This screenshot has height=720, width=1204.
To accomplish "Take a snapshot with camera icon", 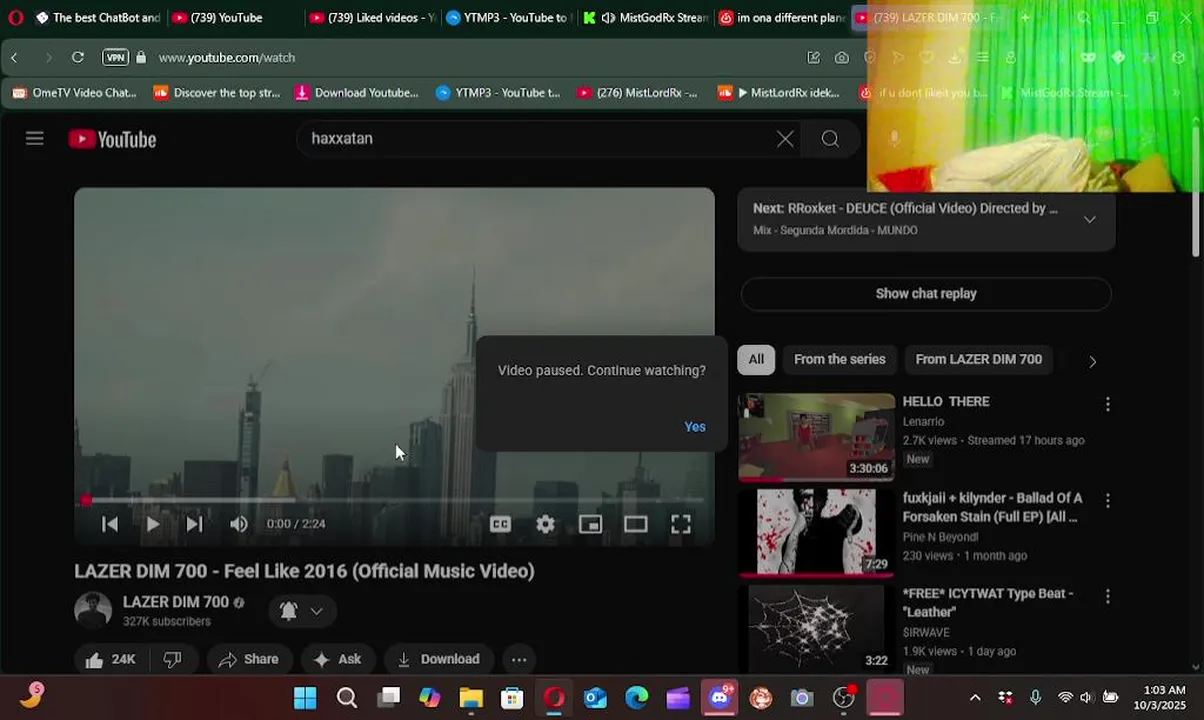I will coord(842,58).
